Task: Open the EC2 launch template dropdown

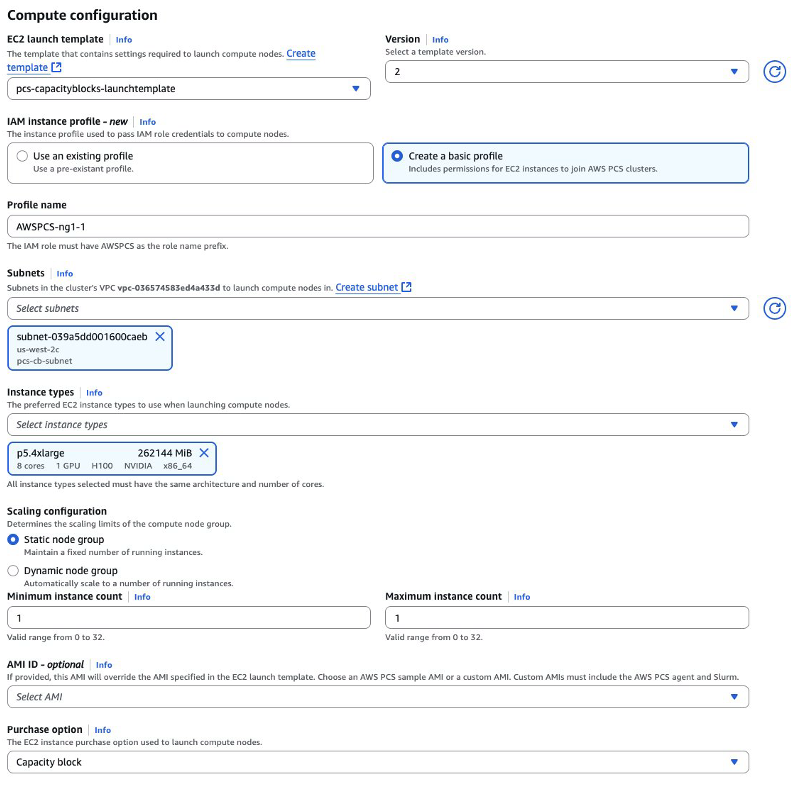Action: tap(188, 89)
